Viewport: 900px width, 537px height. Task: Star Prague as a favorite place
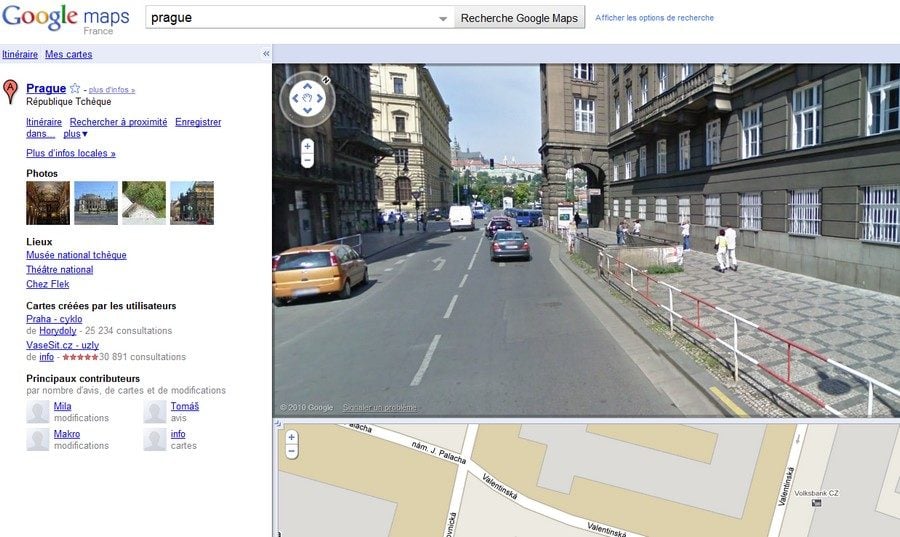[75, 89]
